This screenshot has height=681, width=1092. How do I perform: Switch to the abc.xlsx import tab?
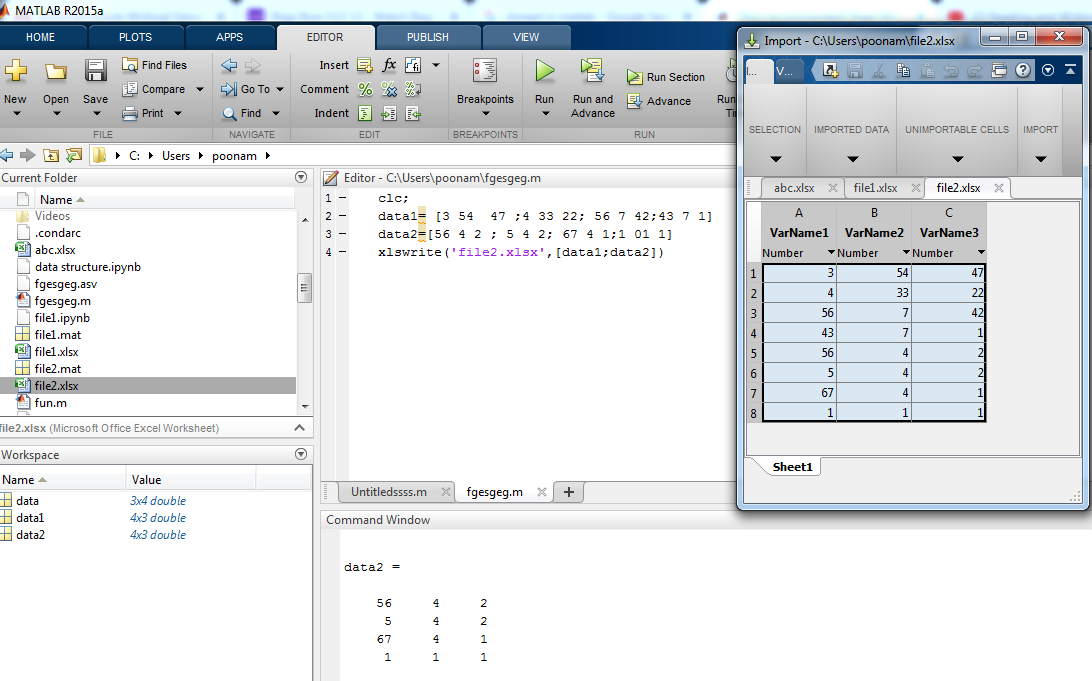pos(793,188)
